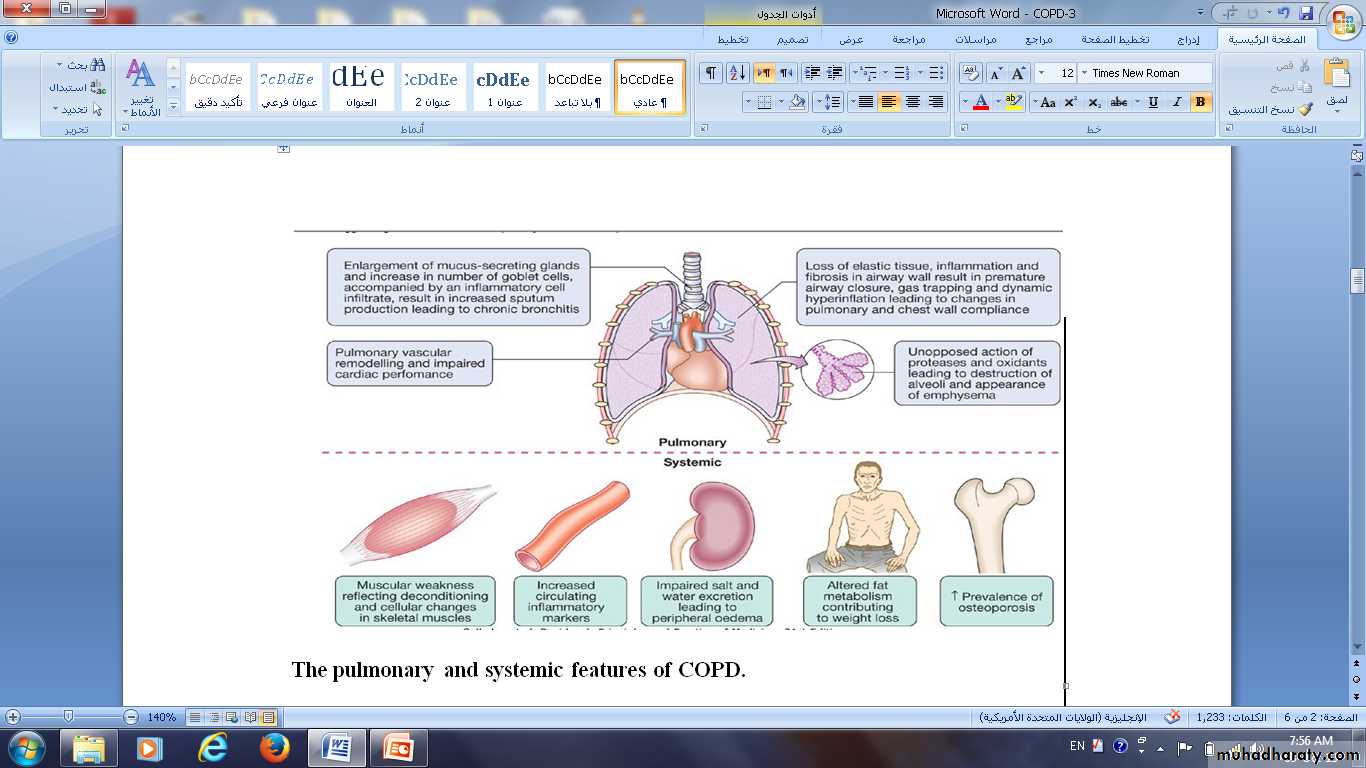Click the Sort A-Z icon
This screenshot has width=1366, height=768.
(x=737, y=73)
